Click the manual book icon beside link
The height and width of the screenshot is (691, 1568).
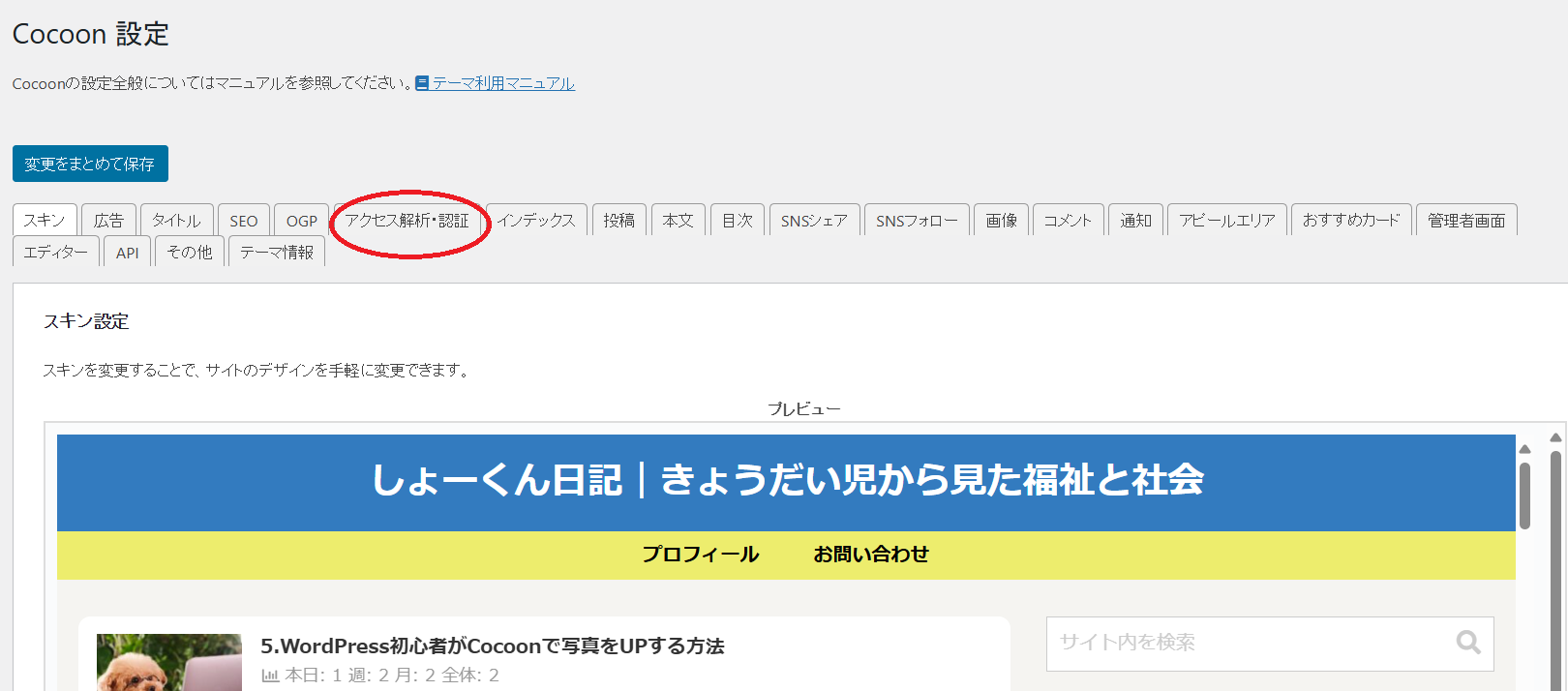point(422,83)
